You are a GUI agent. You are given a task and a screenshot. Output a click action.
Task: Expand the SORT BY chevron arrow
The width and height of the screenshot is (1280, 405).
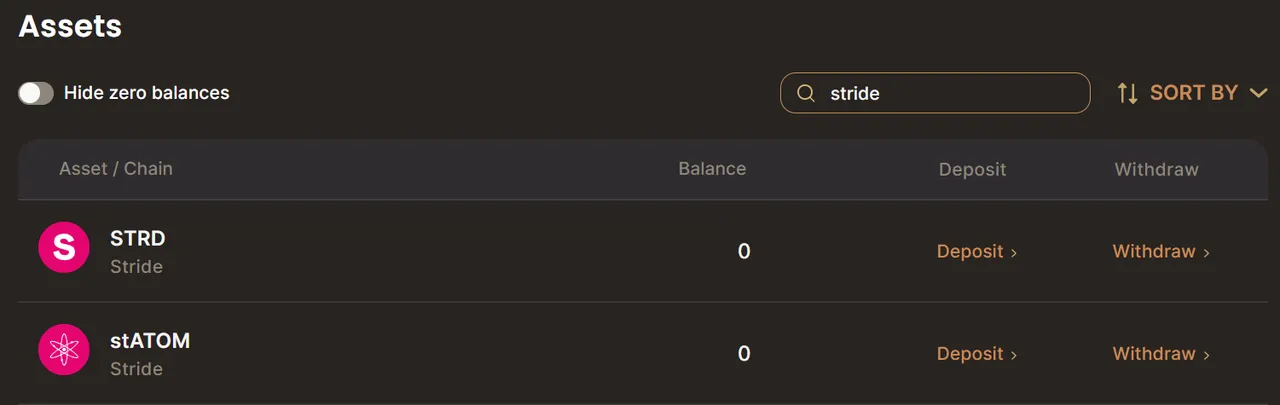pos(1258,93)
